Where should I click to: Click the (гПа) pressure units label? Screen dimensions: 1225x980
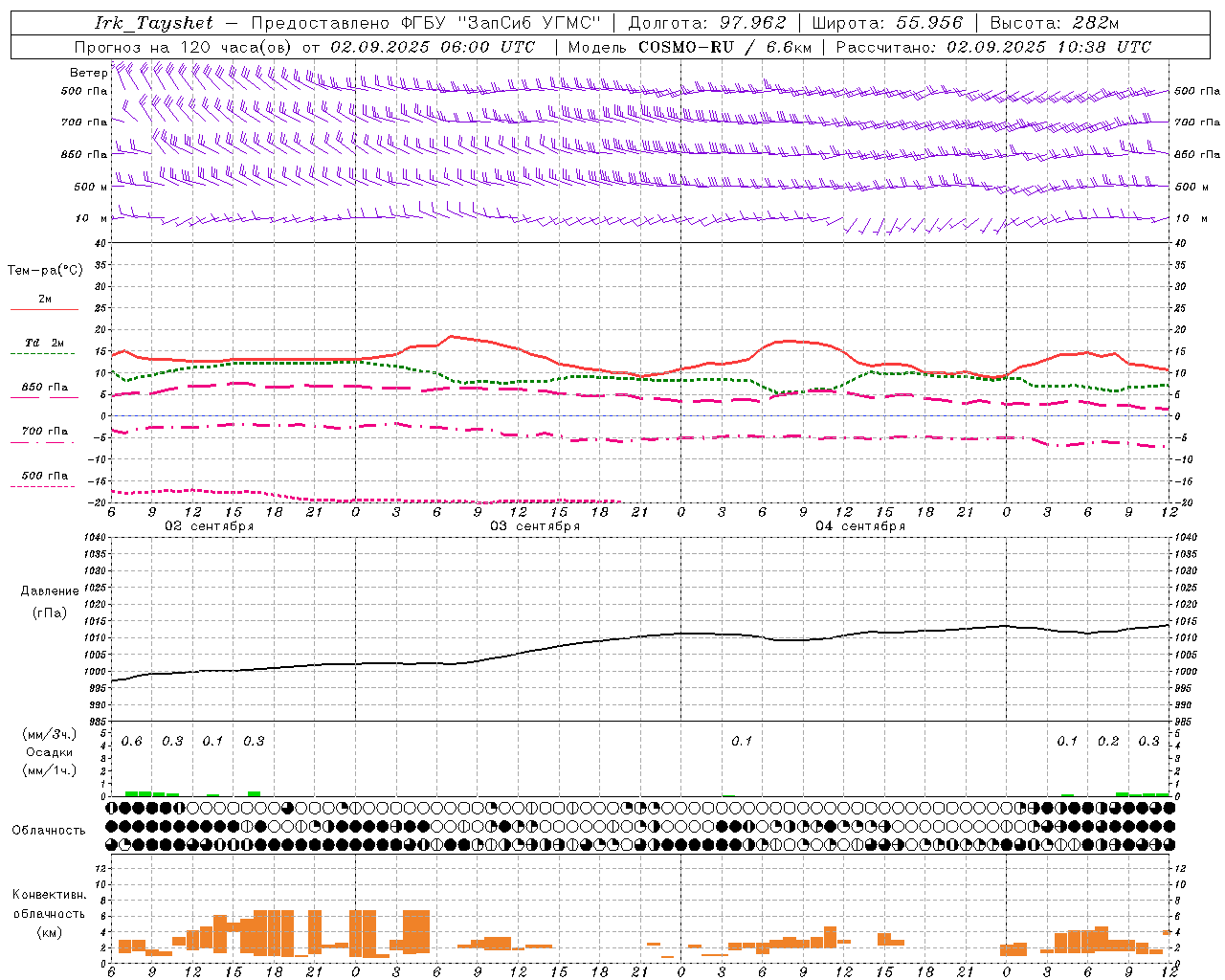[x=50, y=613]
